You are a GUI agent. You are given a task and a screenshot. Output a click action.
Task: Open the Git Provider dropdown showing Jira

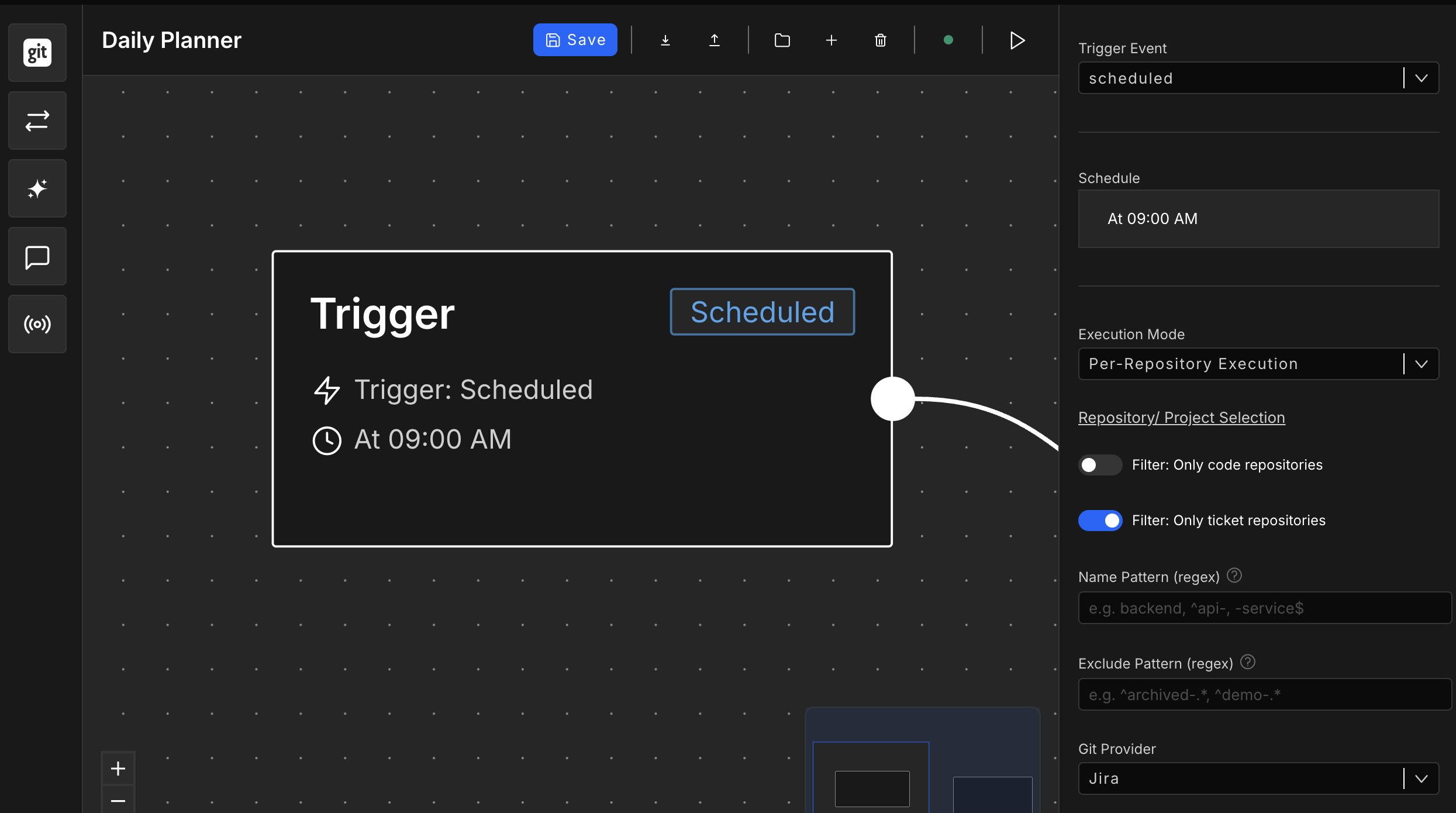pyautogui.click(x=1257, y=778)
